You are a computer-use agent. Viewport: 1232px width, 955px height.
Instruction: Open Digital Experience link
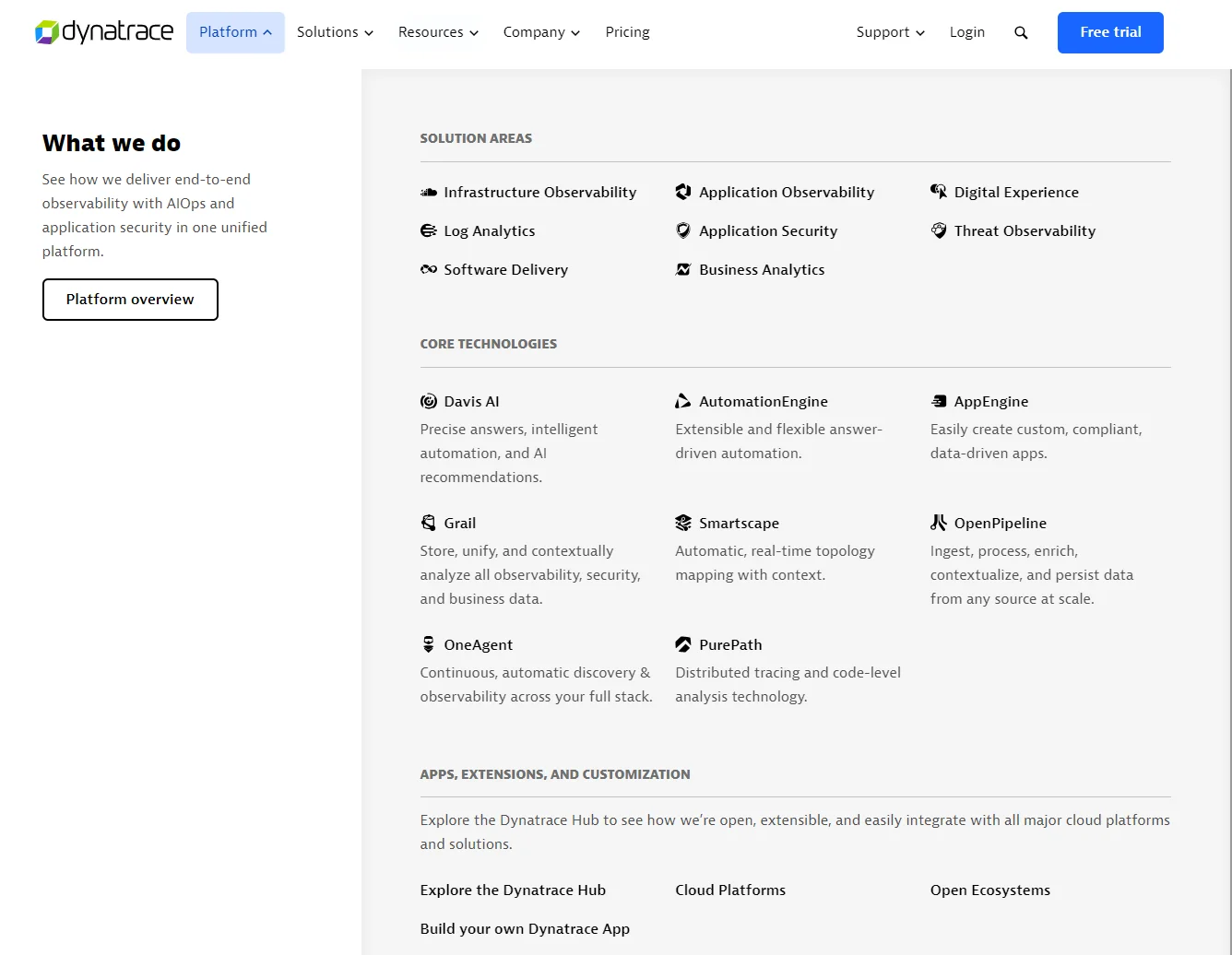tap(1016, 192)
